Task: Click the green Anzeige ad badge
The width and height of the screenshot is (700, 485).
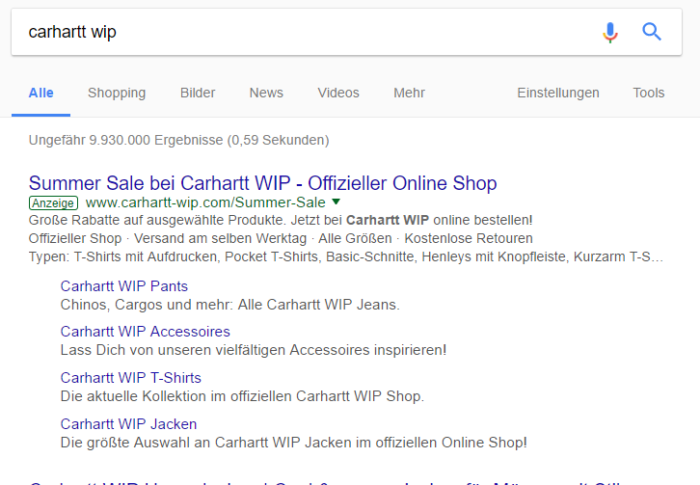Action: coord(54,203)
